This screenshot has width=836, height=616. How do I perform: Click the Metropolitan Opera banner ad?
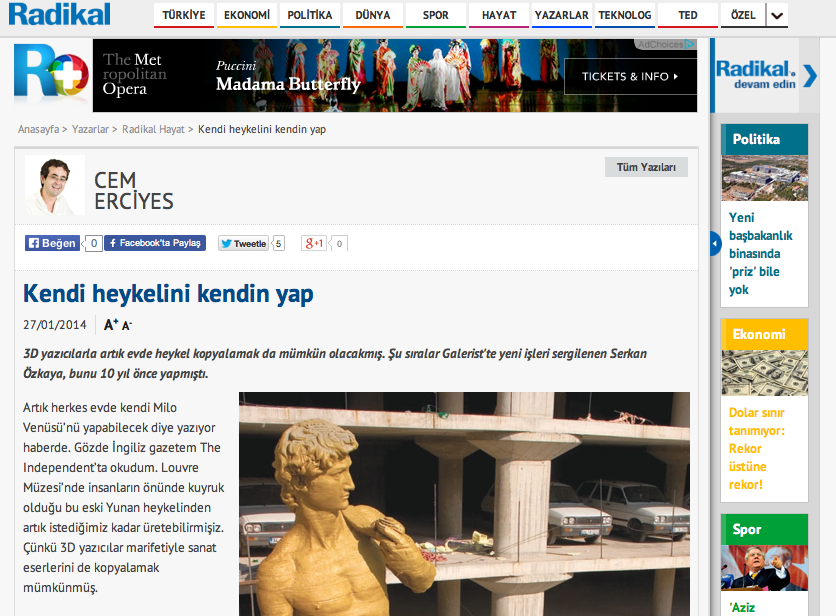click(x=395, y=75)
